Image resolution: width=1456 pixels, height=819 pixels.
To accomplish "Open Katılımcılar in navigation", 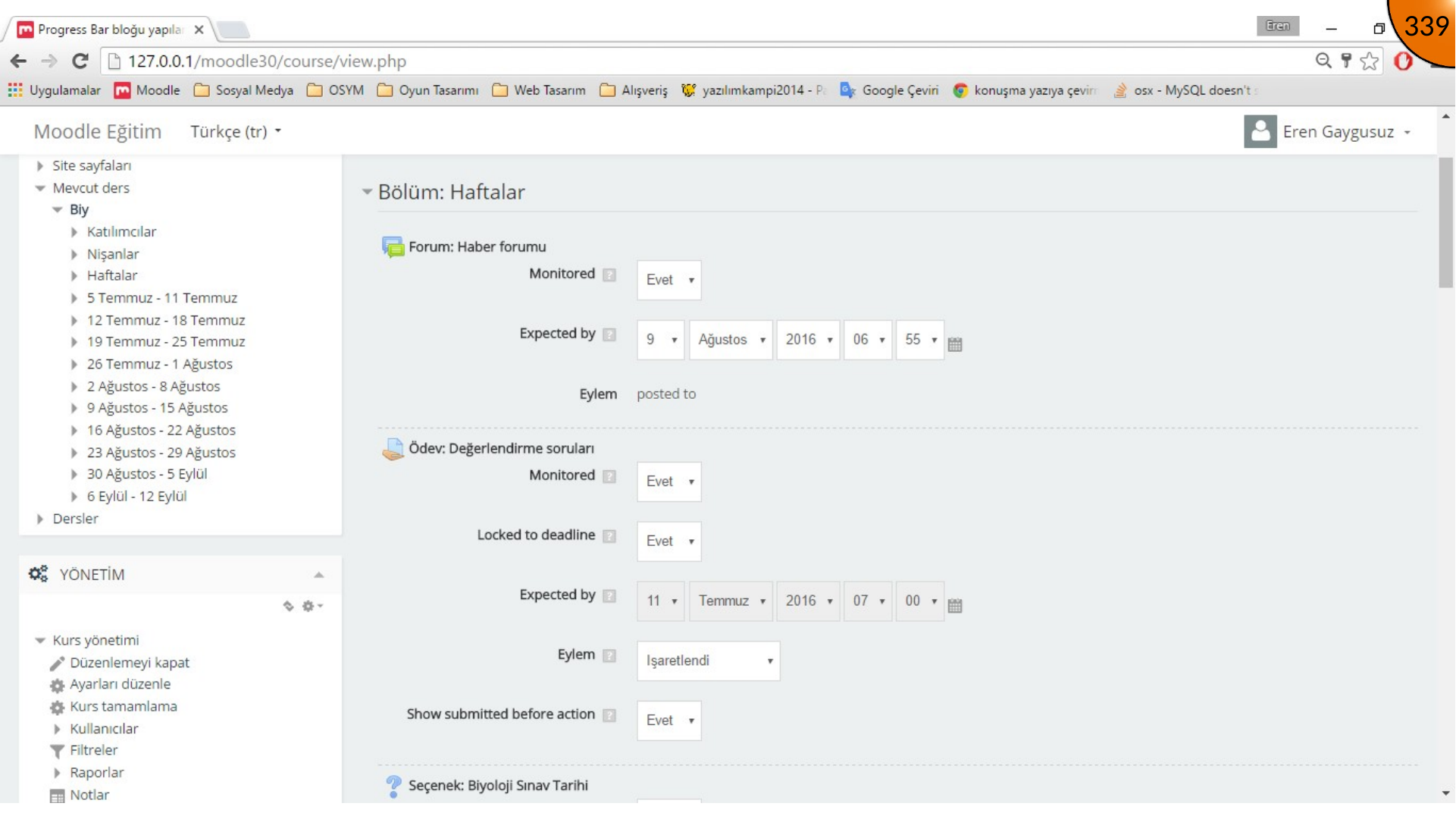I will 121,232.
